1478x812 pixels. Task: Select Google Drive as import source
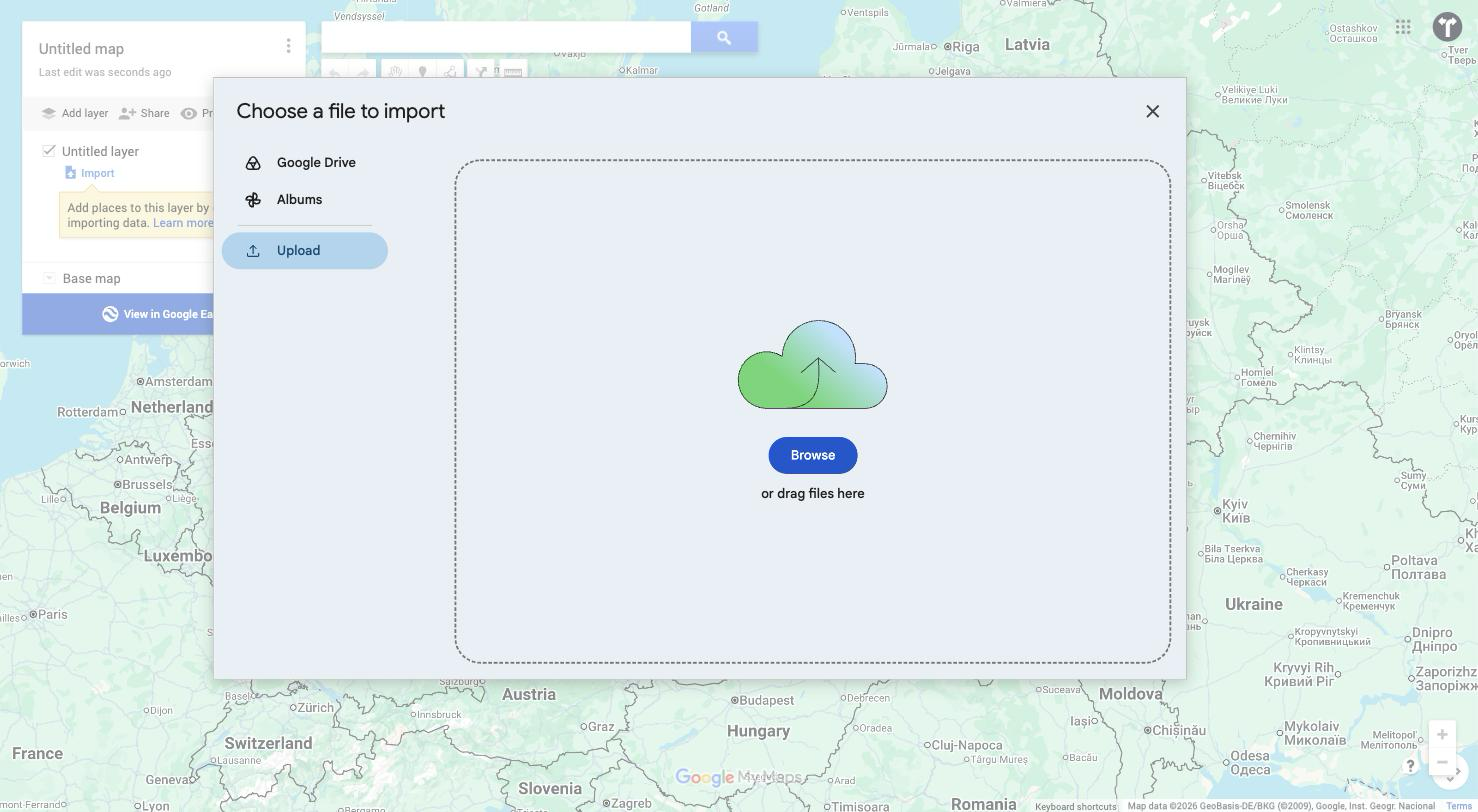pos(304,163)
